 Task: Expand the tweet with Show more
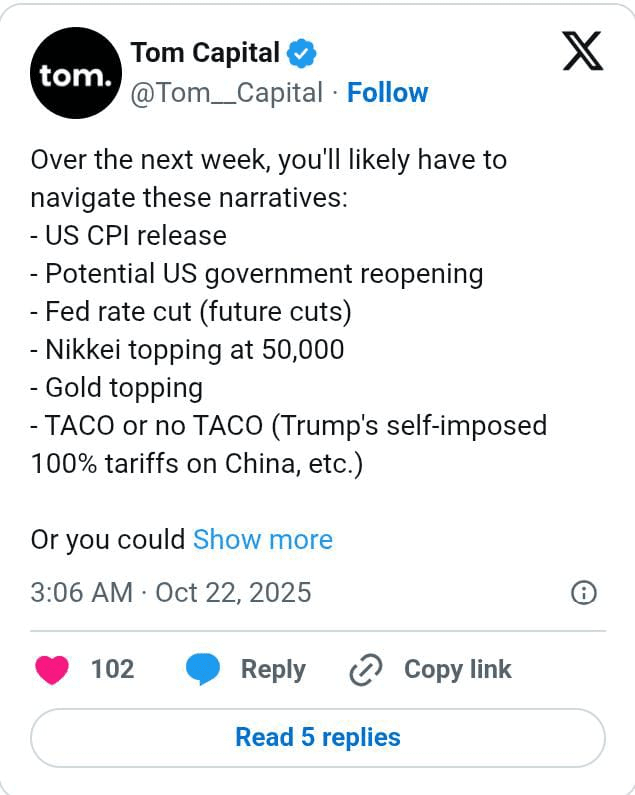click(263, 539)
